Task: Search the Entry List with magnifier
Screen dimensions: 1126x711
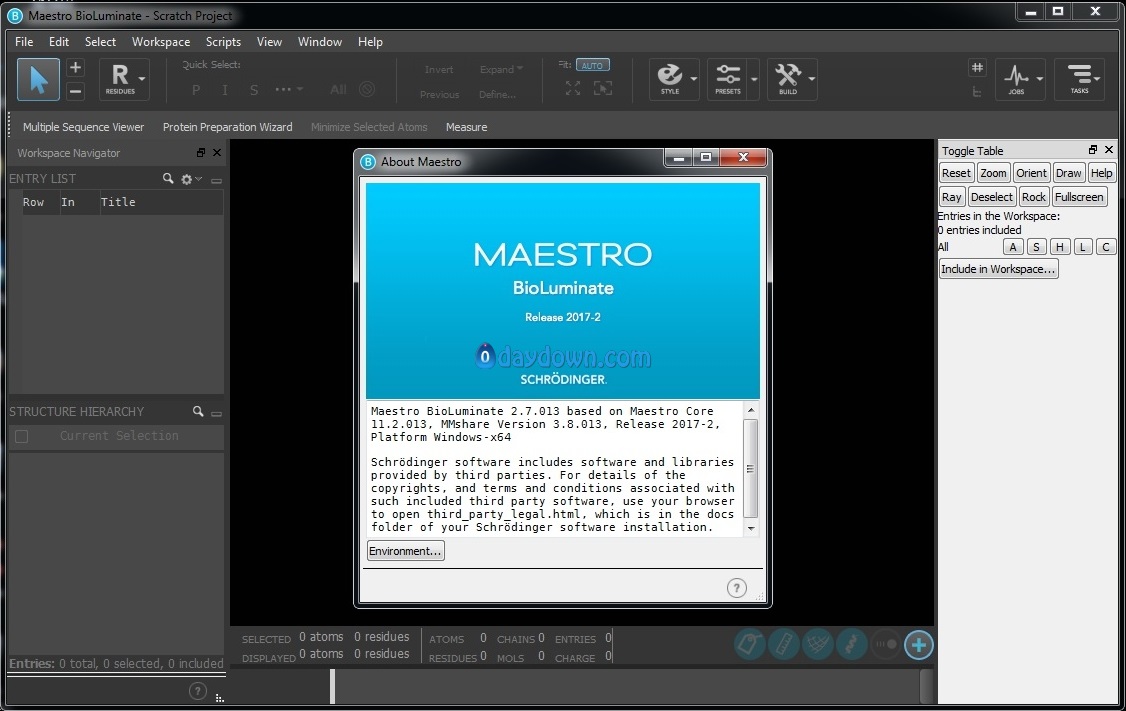Action: [168, 178]
